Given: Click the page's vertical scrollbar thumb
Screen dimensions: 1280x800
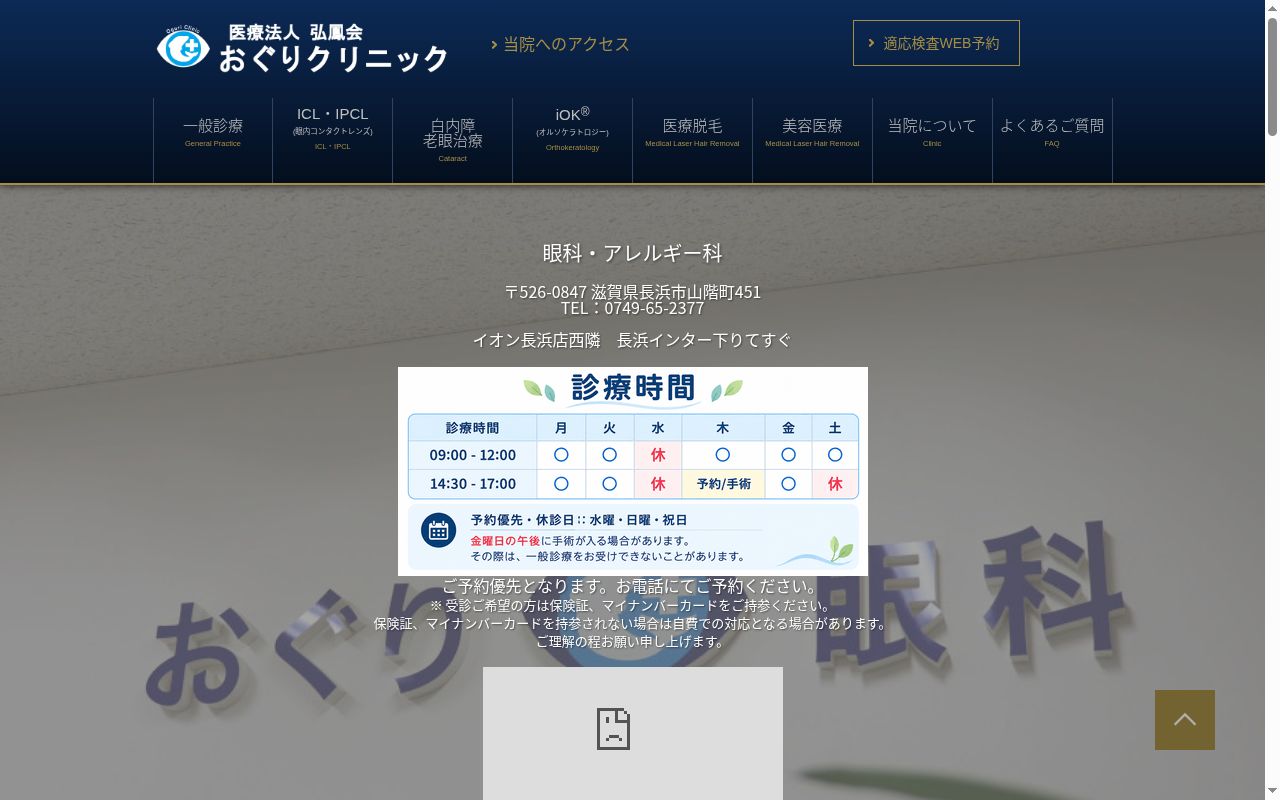Looking at the screenshot, I should pyautogui.click(x=1272, y=75).
